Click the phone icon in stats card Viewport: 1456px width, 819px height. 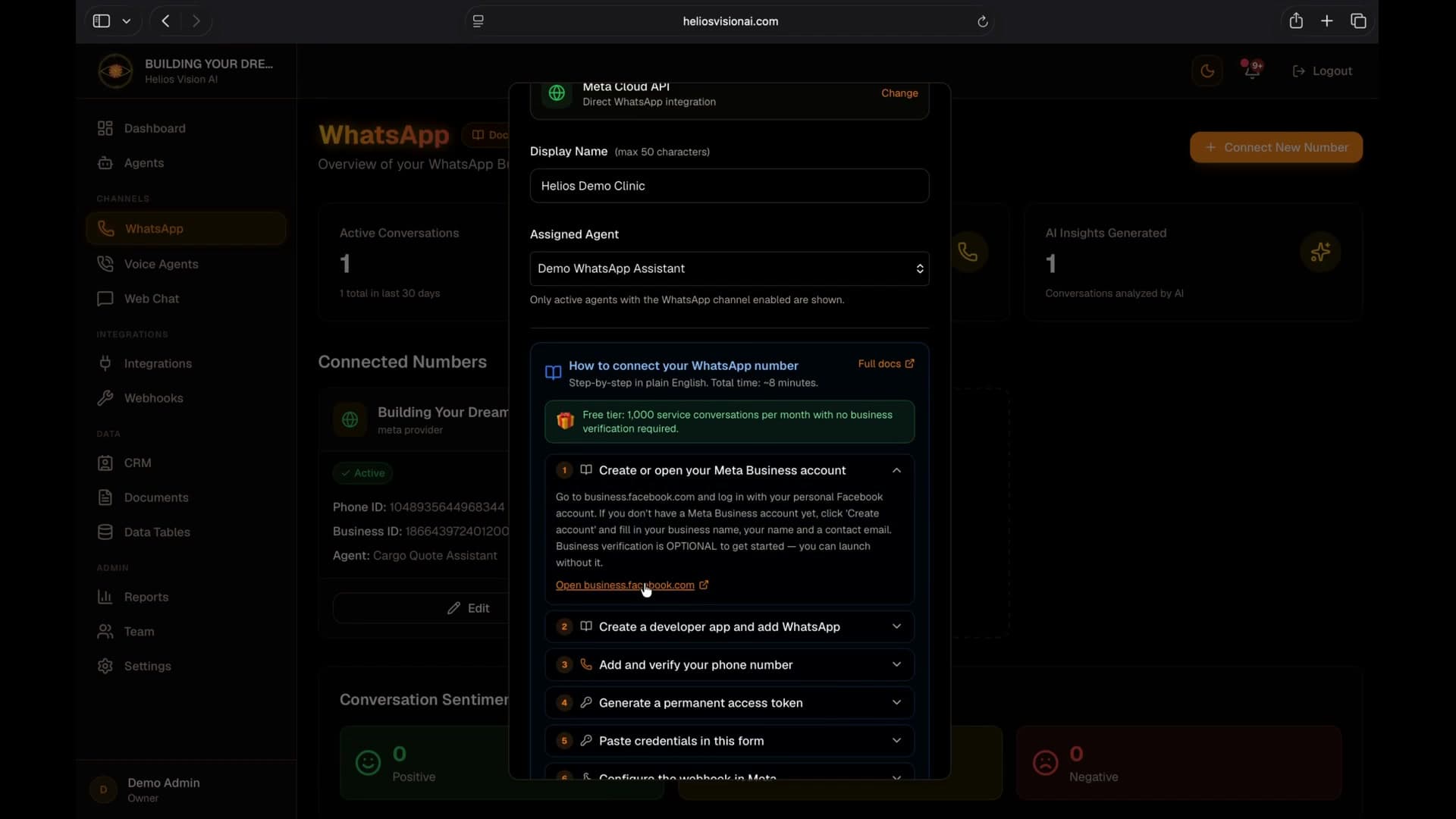(968, 252)
